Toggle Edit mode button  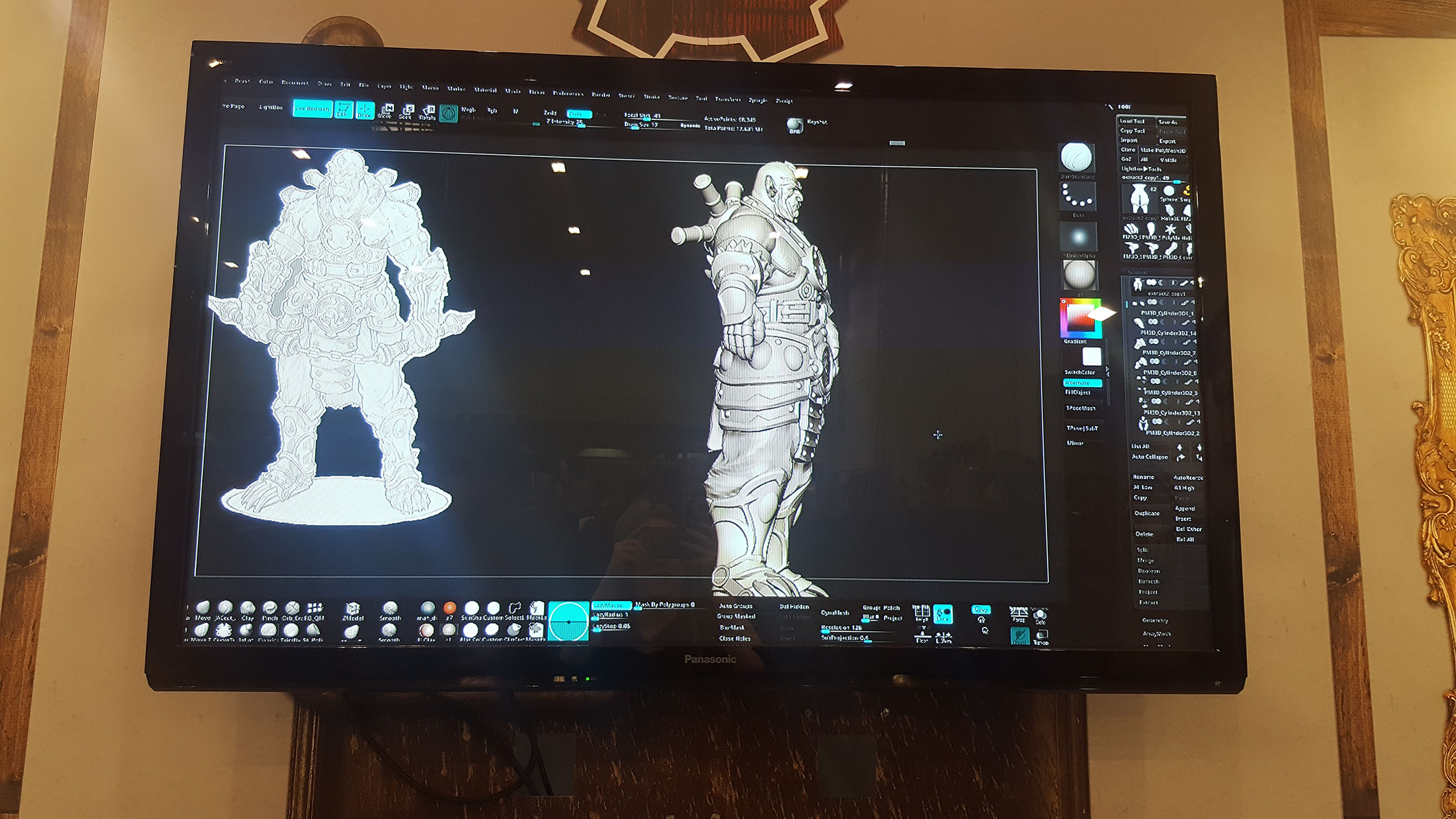tap(343, 110)
